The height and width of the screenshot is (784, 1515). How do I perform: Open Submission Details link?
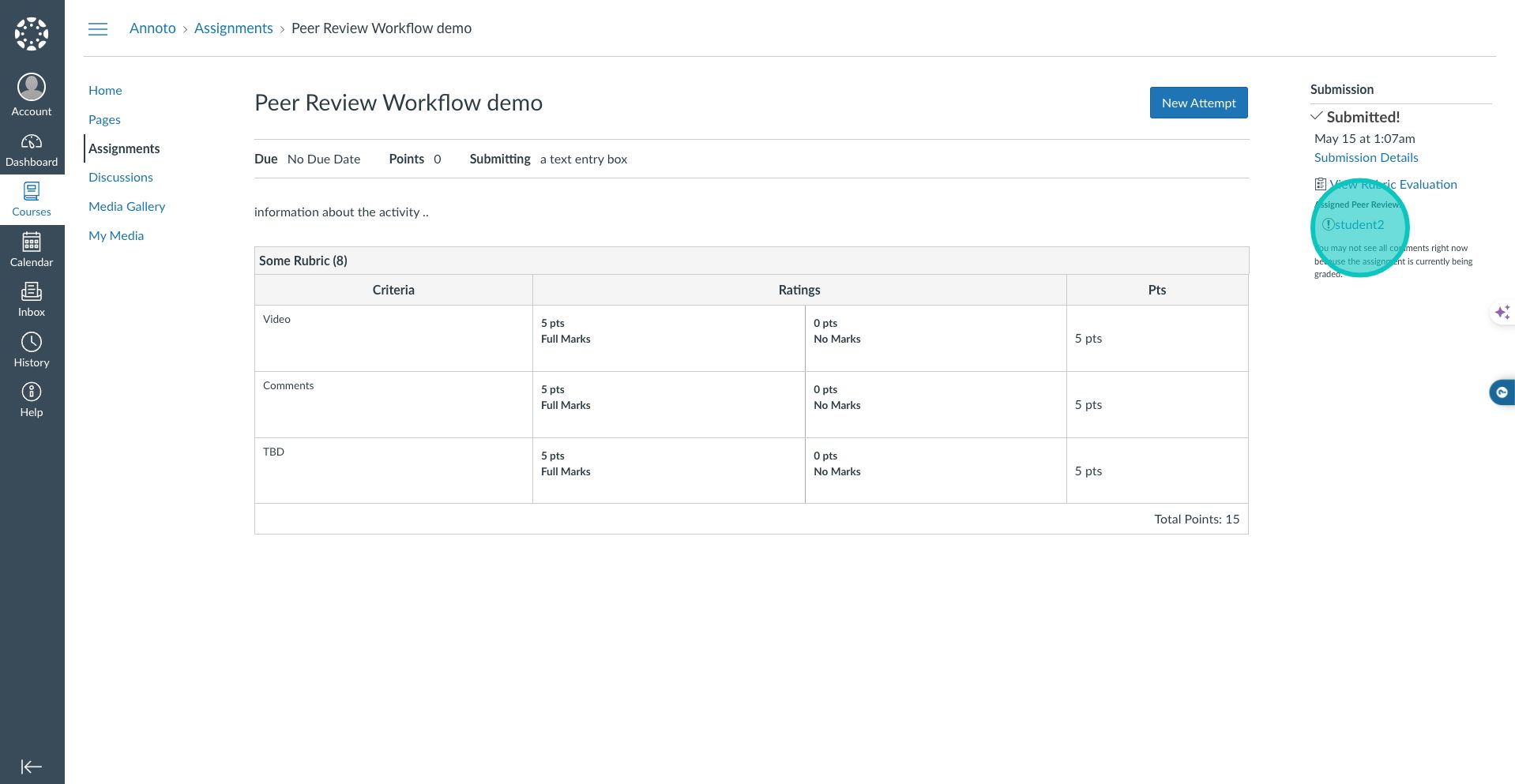point(1366,158)
